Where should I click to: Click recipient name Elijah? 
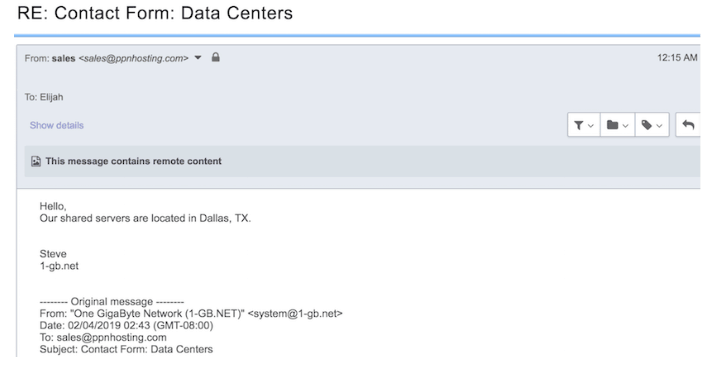click(51, 97)
